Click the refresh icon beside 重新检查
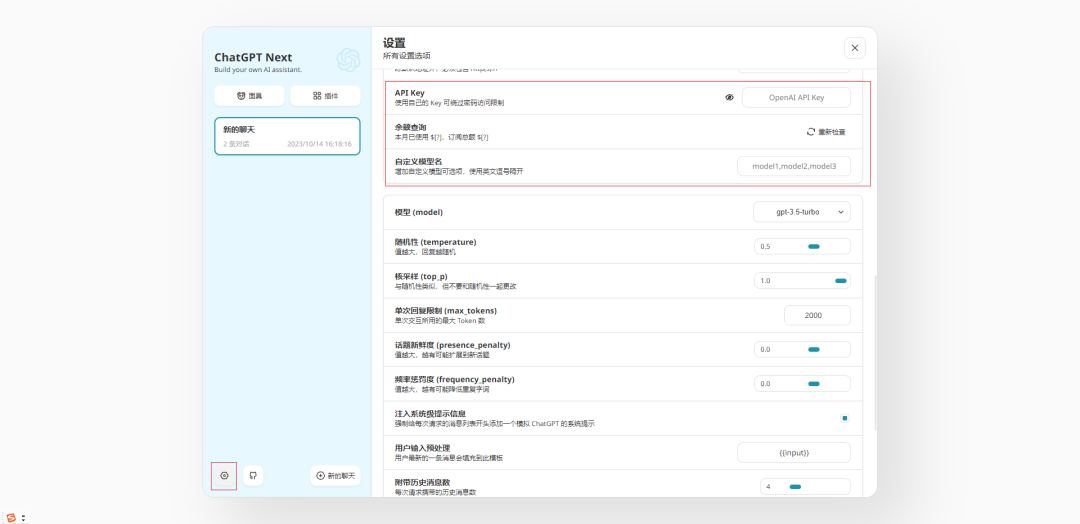The image size is (1080, 524). [811, 132]
